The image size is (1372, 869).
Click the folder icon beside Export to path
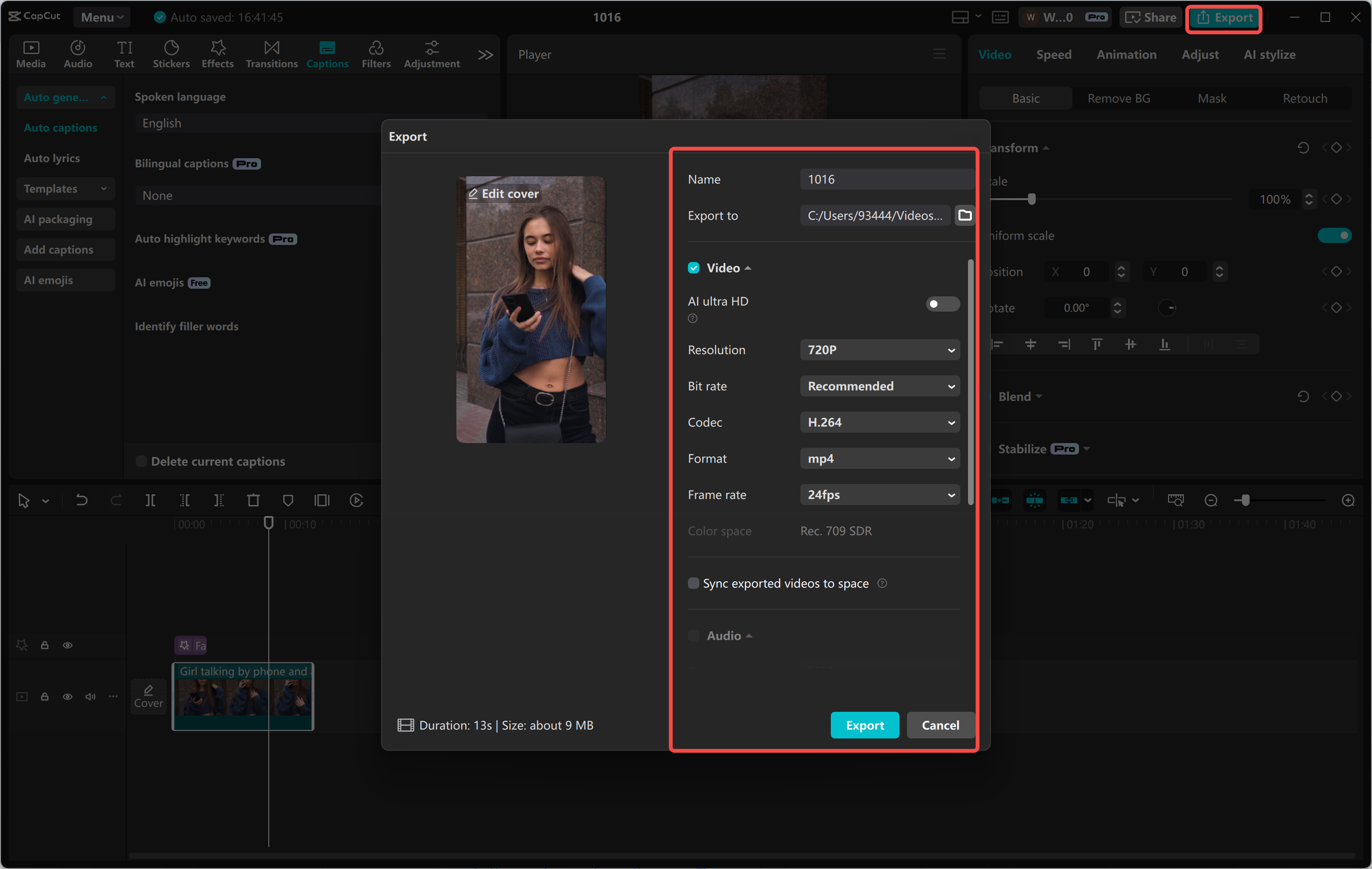click(x=964, y=215)
